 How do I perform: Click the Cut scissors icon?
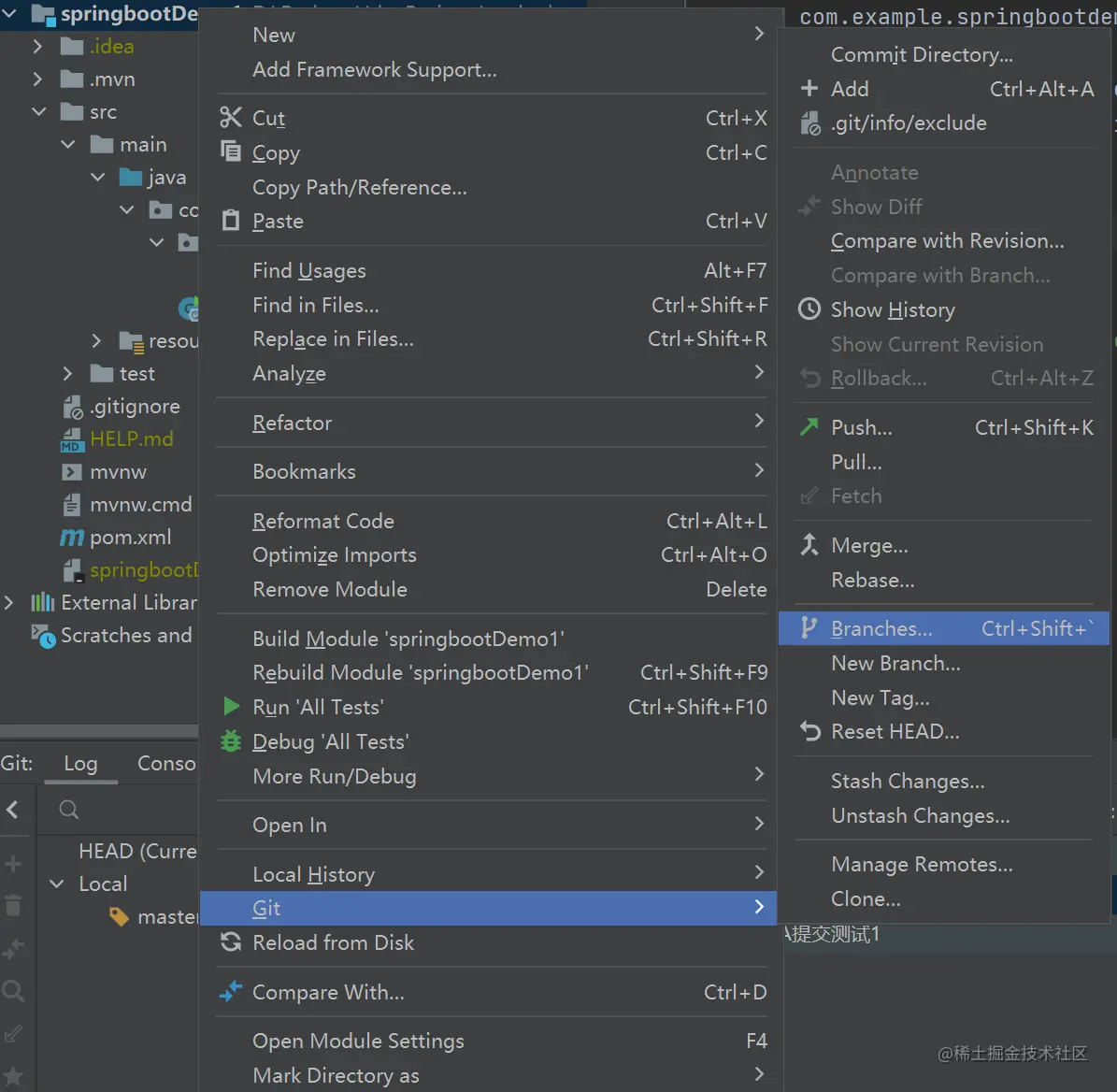[x=231, y=118]
